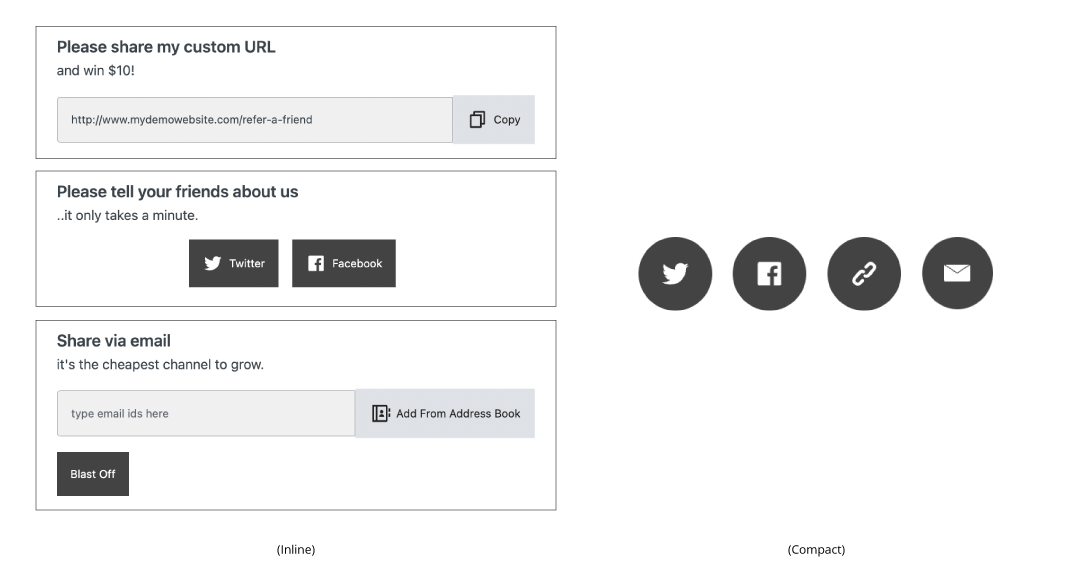Click the copy pages icon beside Copy
Viewport: 1067px width, 580px height.
click(x=477, y=119)
